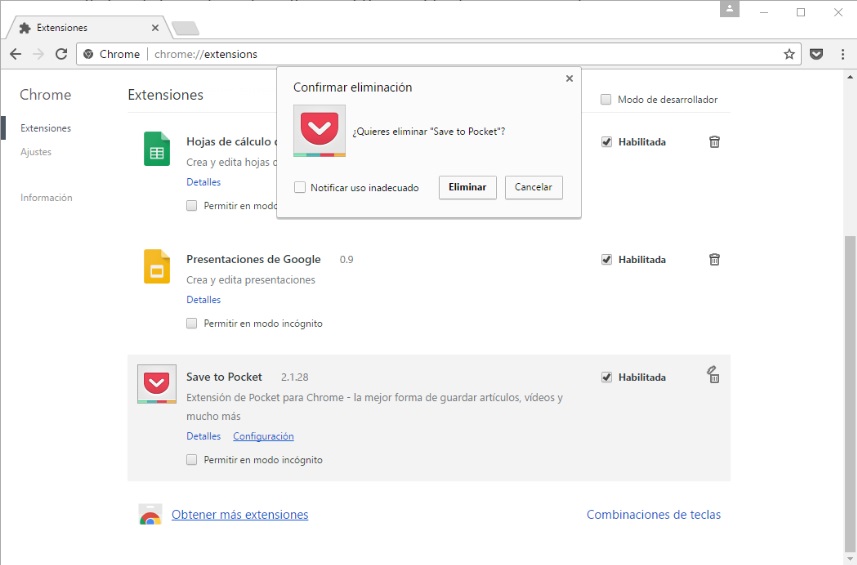Click the user profile icon in title bar

point(731,9)
